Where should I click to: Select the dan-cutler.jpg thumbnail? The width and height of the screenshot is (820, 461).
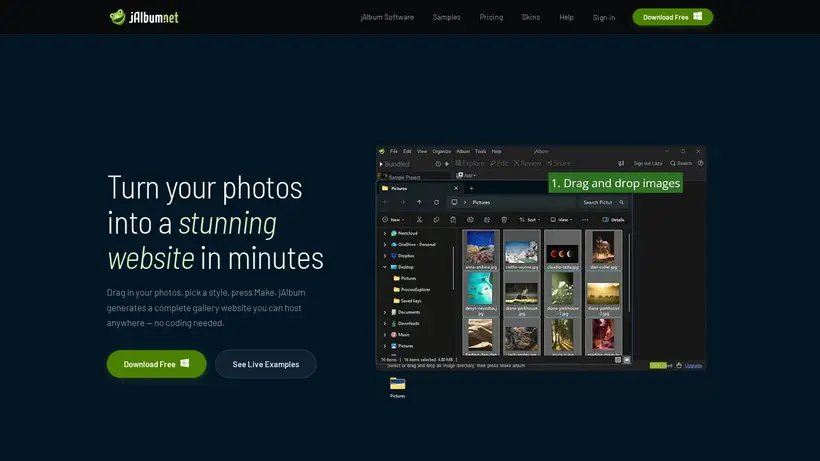(603, 250)
